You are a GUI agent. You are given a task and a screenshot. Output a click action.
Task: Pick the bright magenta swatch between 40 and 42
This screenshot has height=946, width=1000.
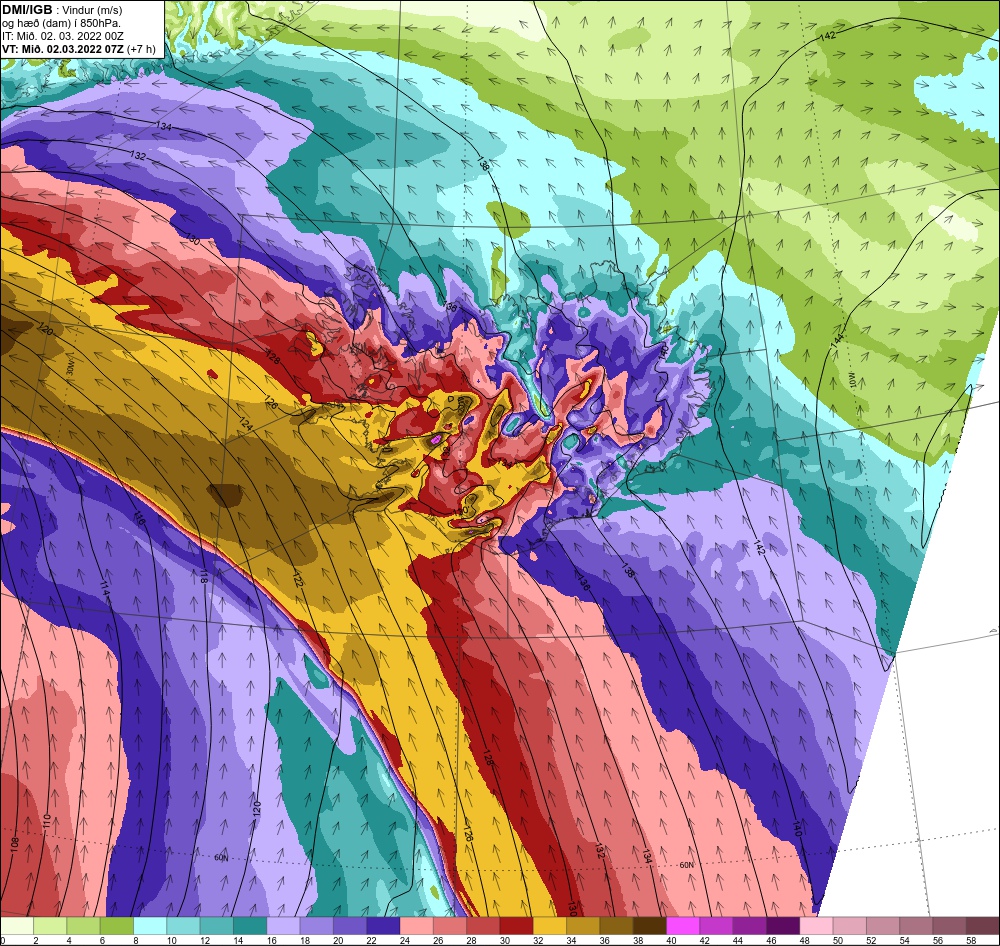[682, 926]
